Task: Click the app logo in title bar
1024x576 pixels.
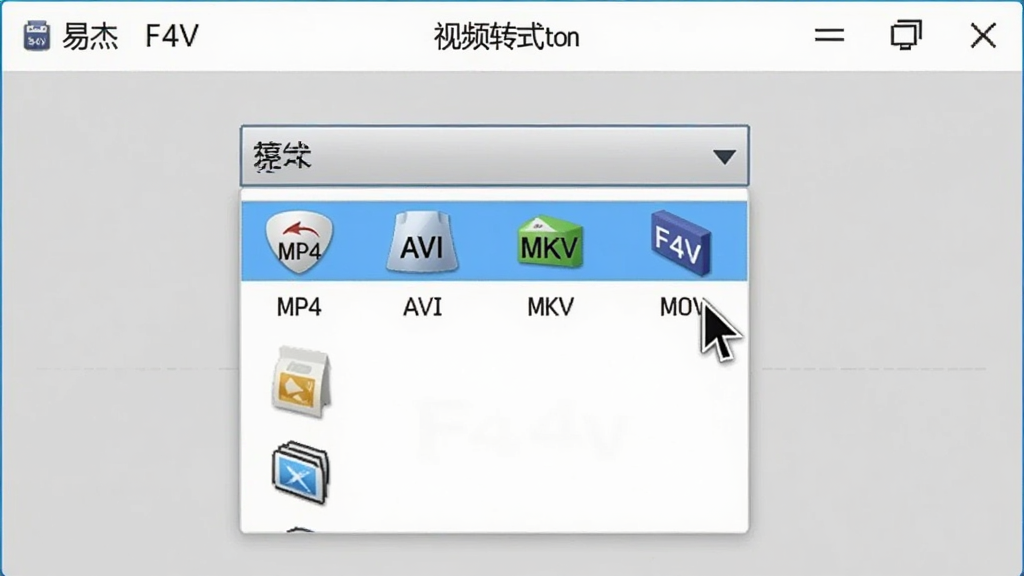Action: pyautogui.click(x=37, y=35)
